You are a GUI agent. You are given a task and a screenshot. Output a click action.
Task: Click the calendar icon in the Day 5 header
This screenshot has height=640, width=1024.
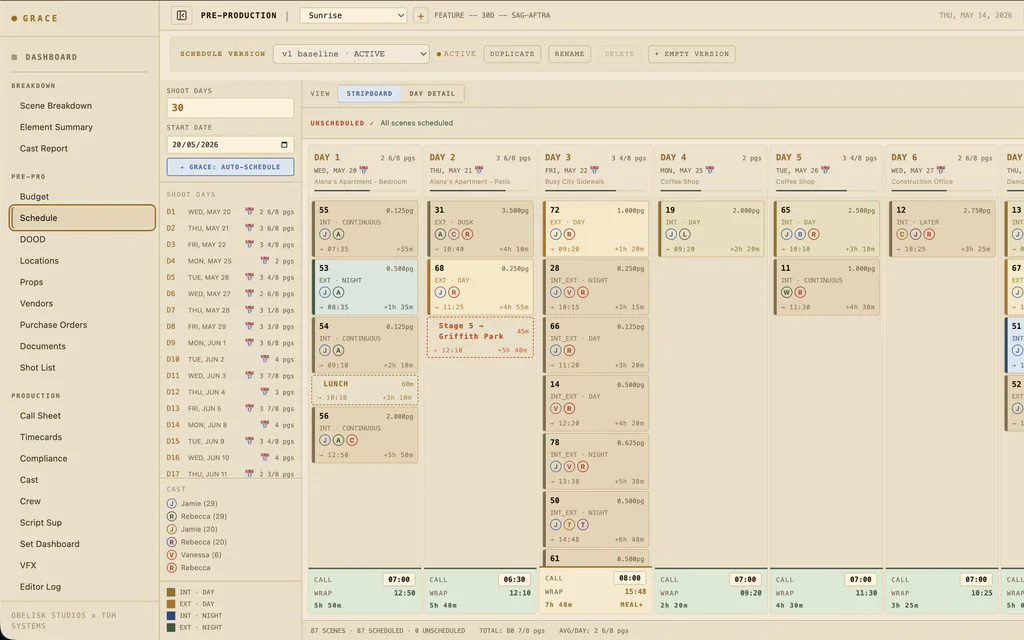pos(825,170)
